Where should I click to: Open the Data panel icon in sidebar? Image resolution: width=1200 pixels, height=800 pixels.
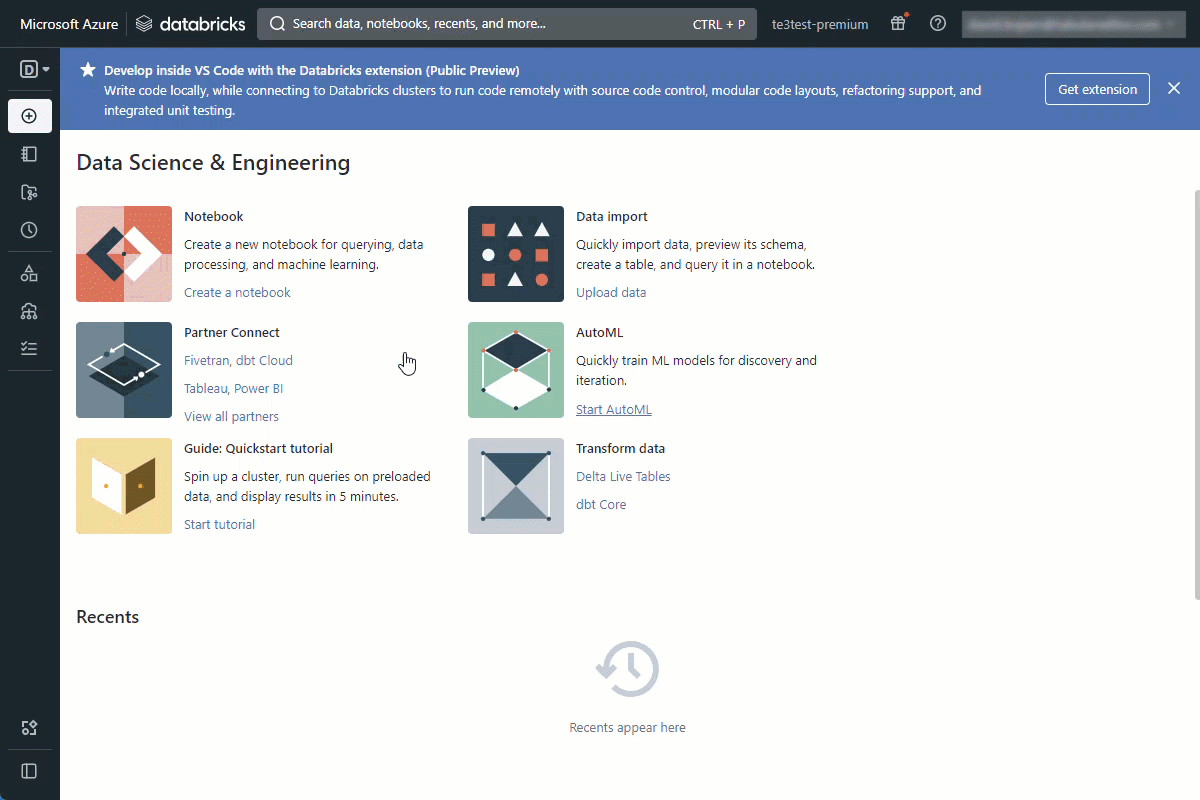pyautogui.click(x=30, y=271)
